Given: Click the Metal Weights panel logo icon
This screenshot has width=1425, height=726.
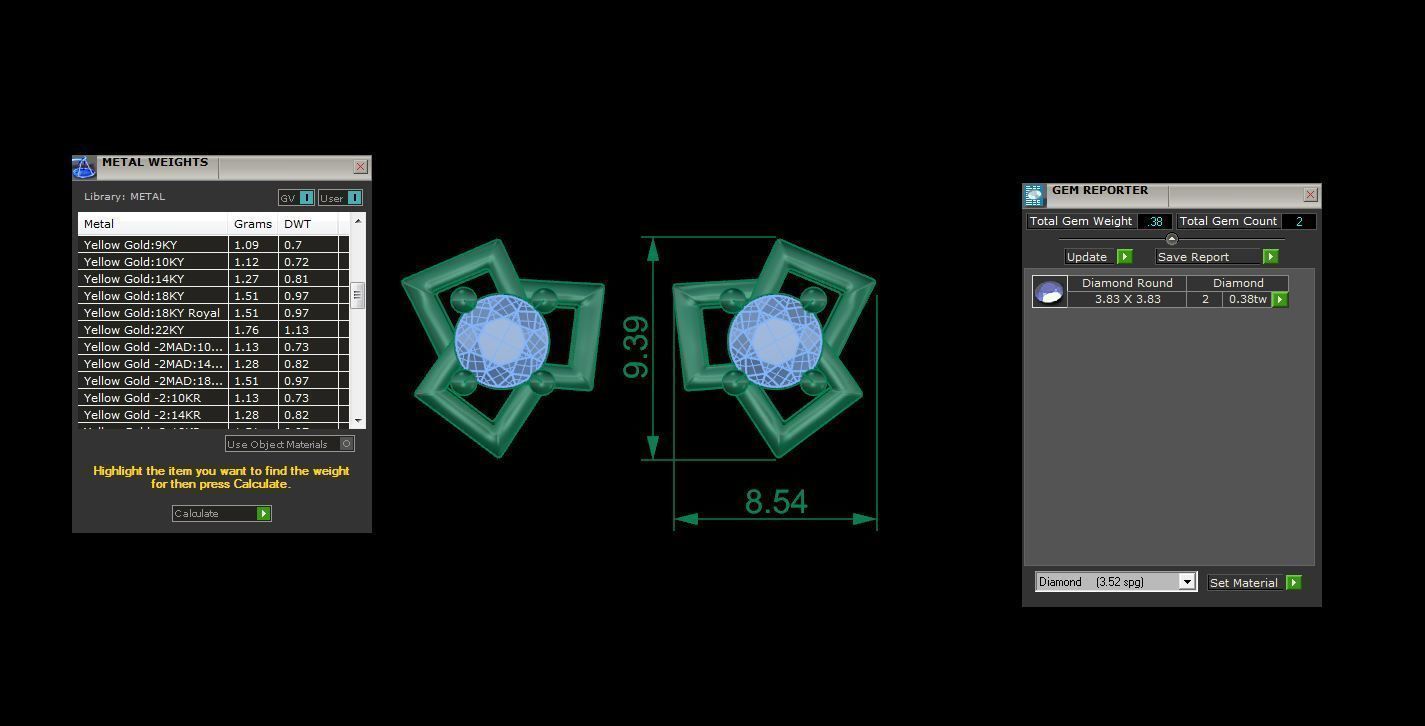Looking at the screenshot, I should 84,167.
